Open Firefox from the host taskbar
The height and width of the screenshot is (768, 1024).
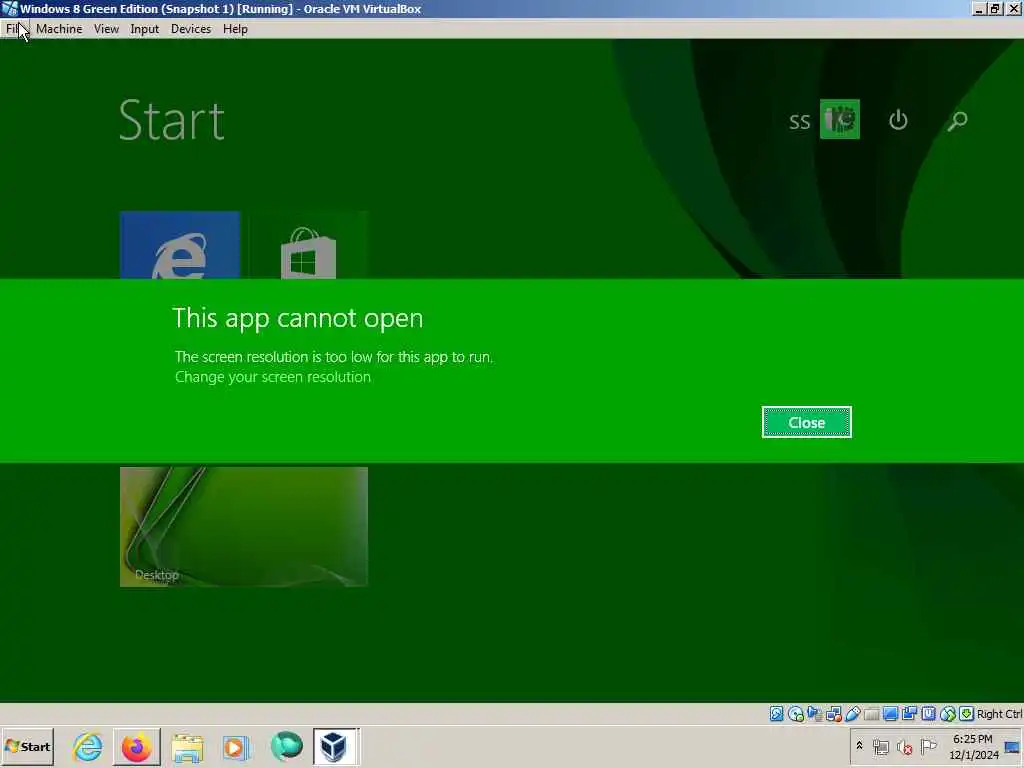(137, 746)
